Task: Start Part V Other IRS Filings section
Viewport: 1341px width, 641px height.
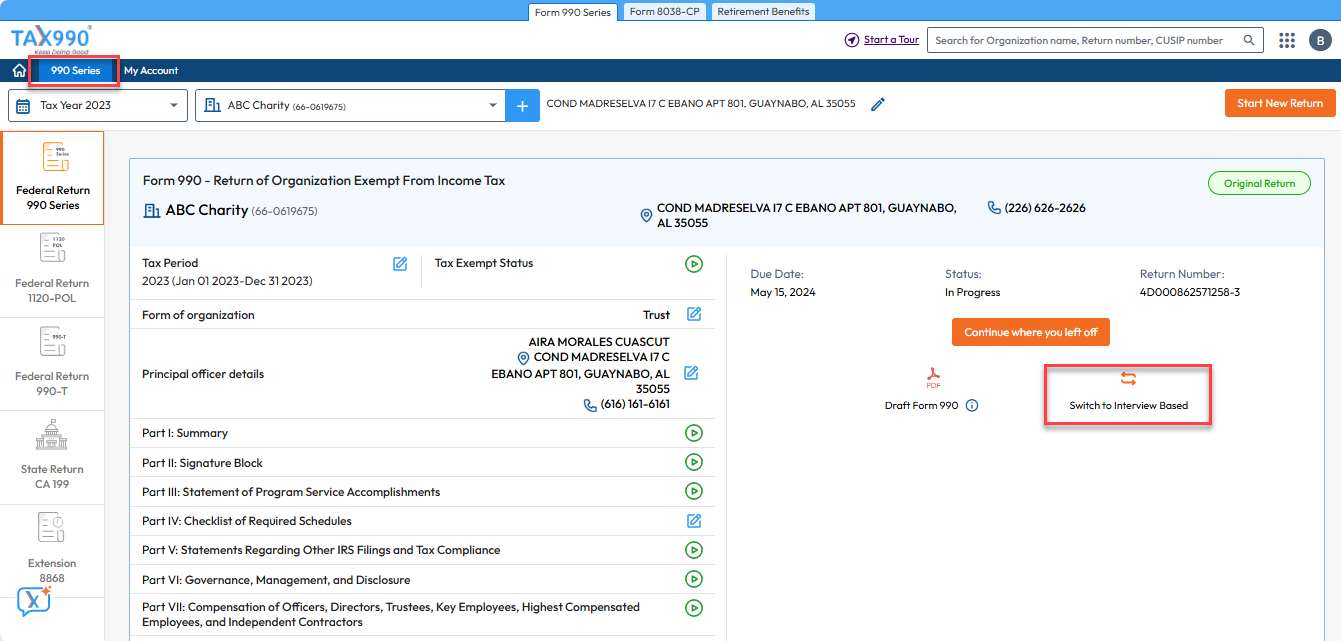Action: [x=694, y=550]
